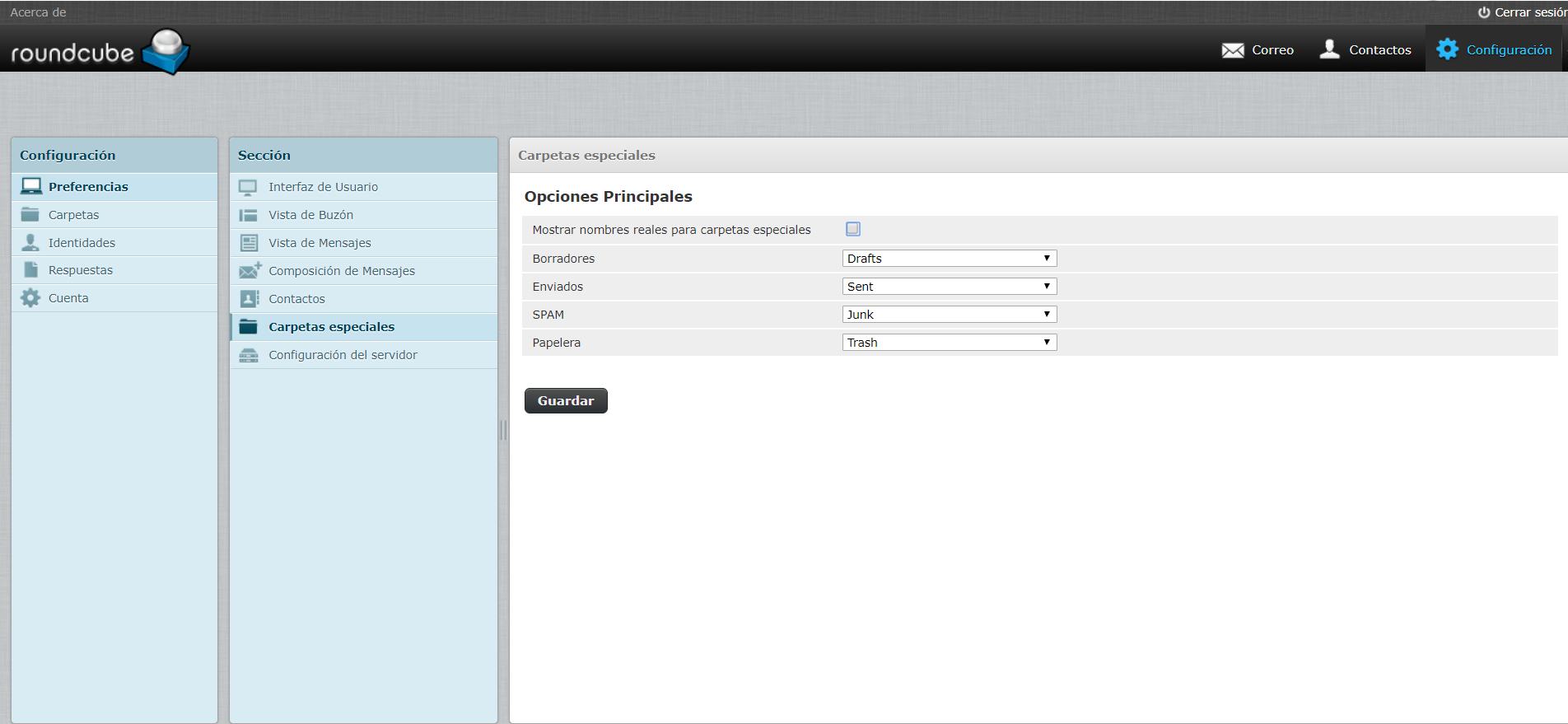Open the Borradores folder dropdown

click(x=949, y=259)
